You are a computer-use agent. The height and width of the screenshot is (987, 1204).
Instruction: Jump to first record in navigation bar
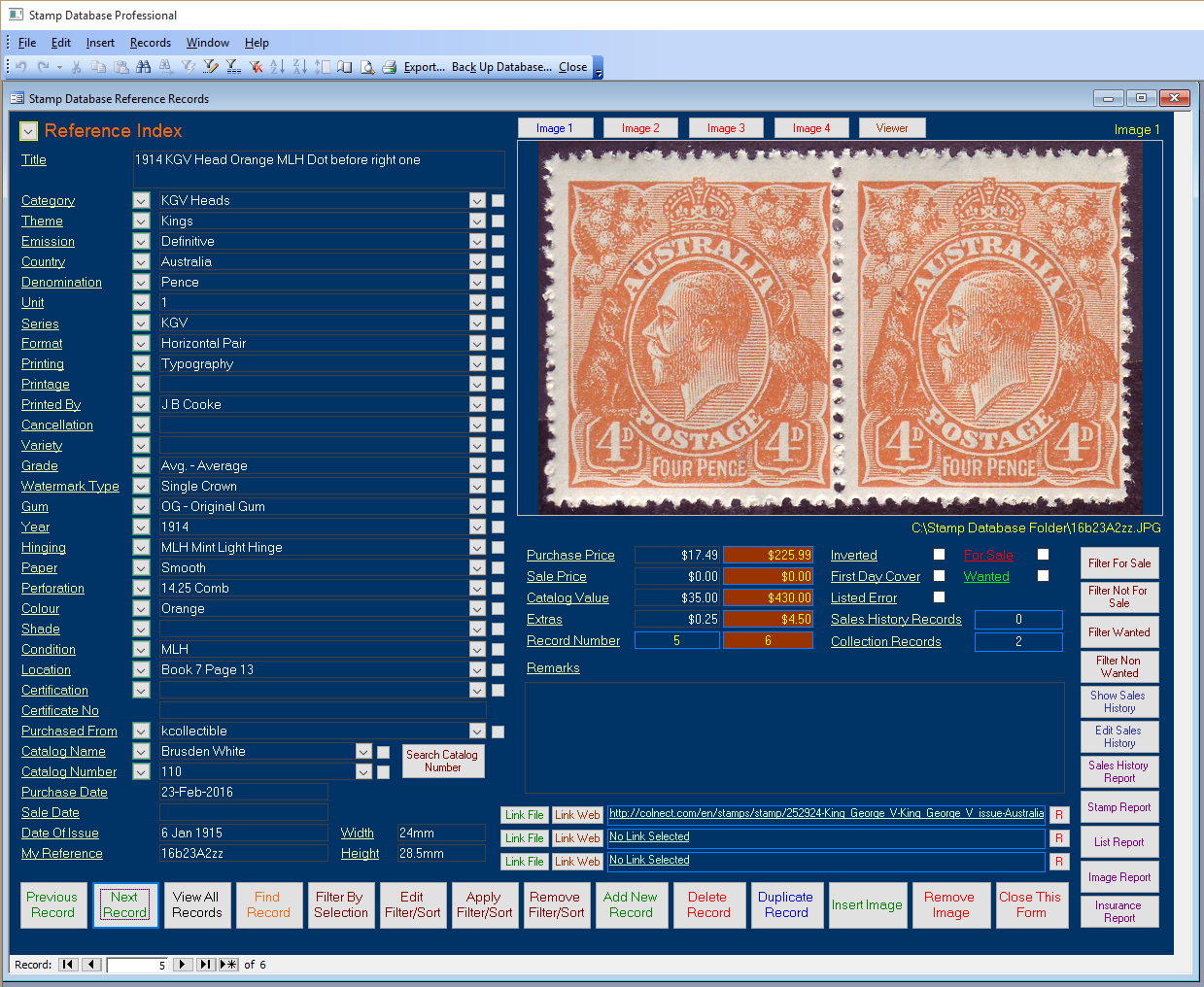click(x=68, y=965)
